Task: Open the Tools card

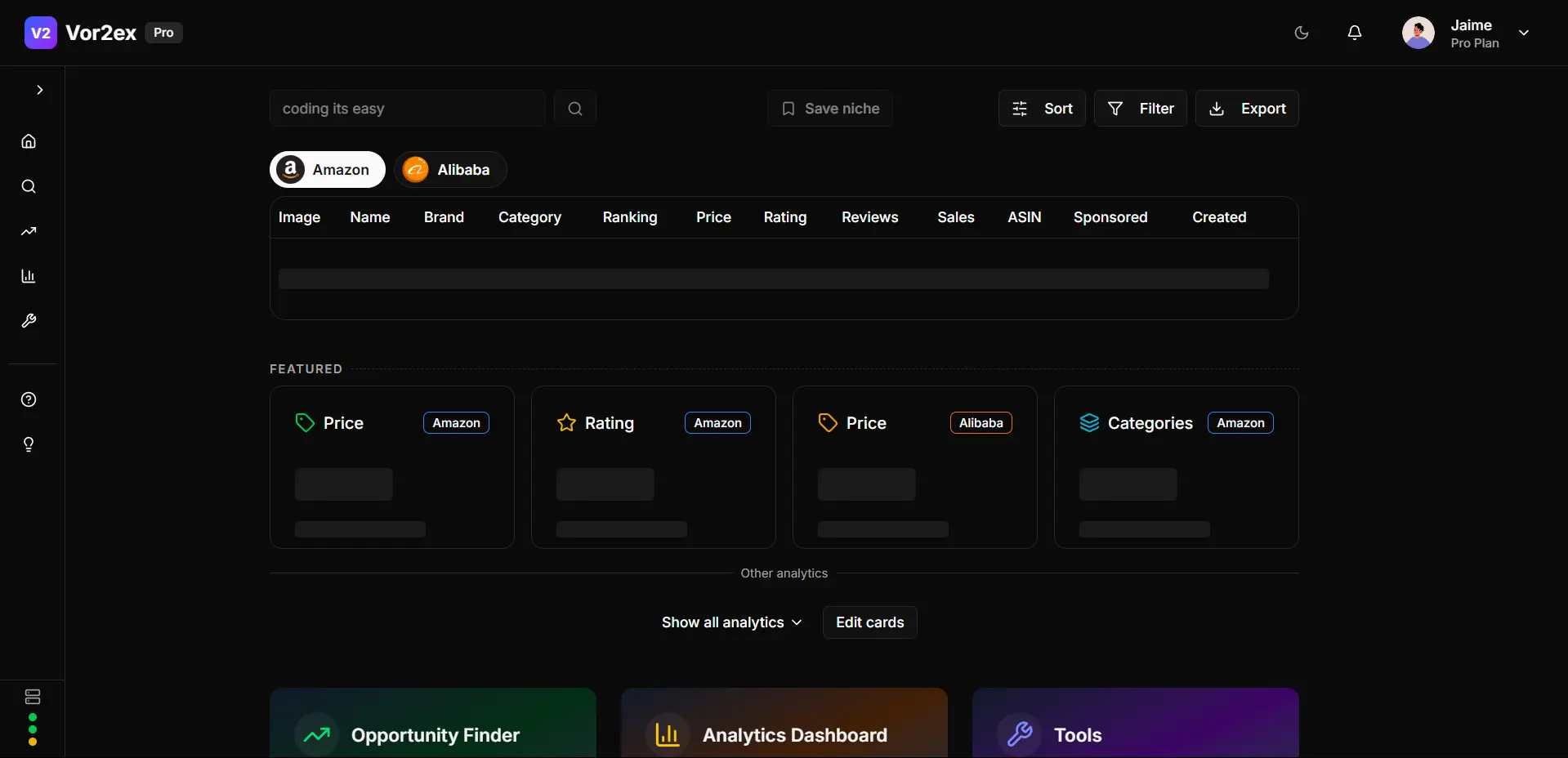Action: click(x=1136, y=723)
